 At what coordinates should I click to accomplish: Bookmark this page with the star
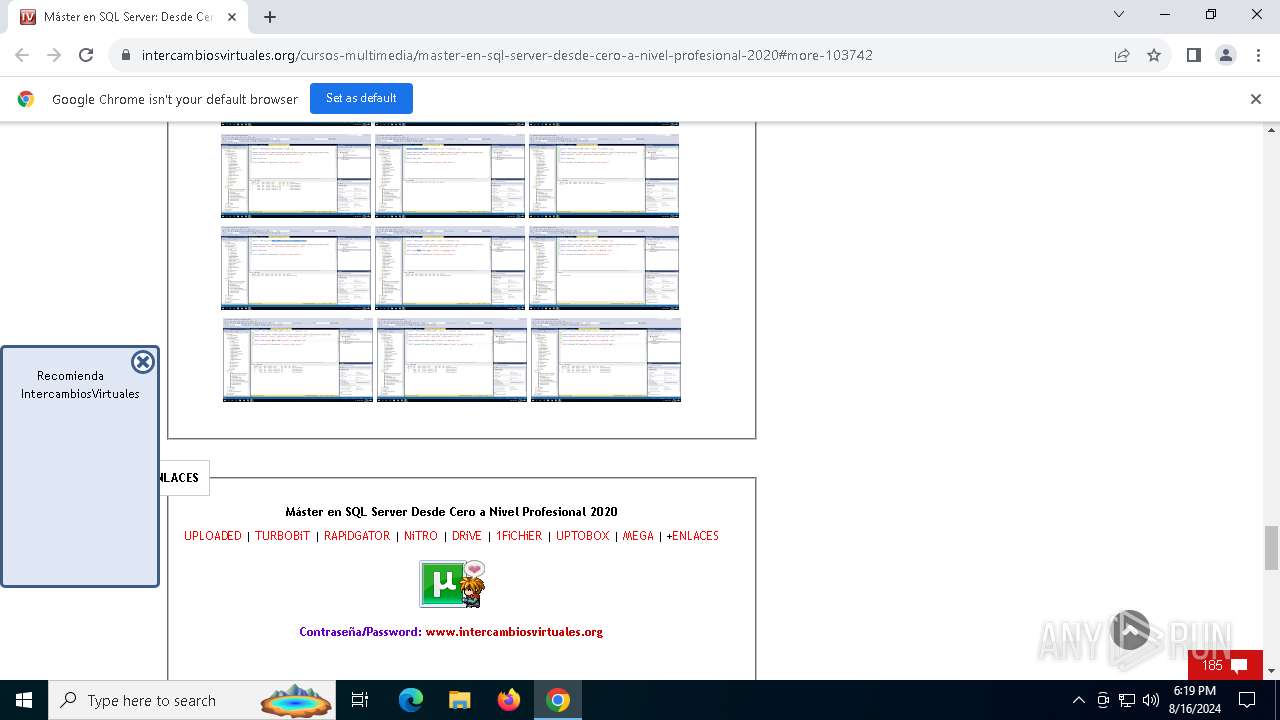(1154, 55)
